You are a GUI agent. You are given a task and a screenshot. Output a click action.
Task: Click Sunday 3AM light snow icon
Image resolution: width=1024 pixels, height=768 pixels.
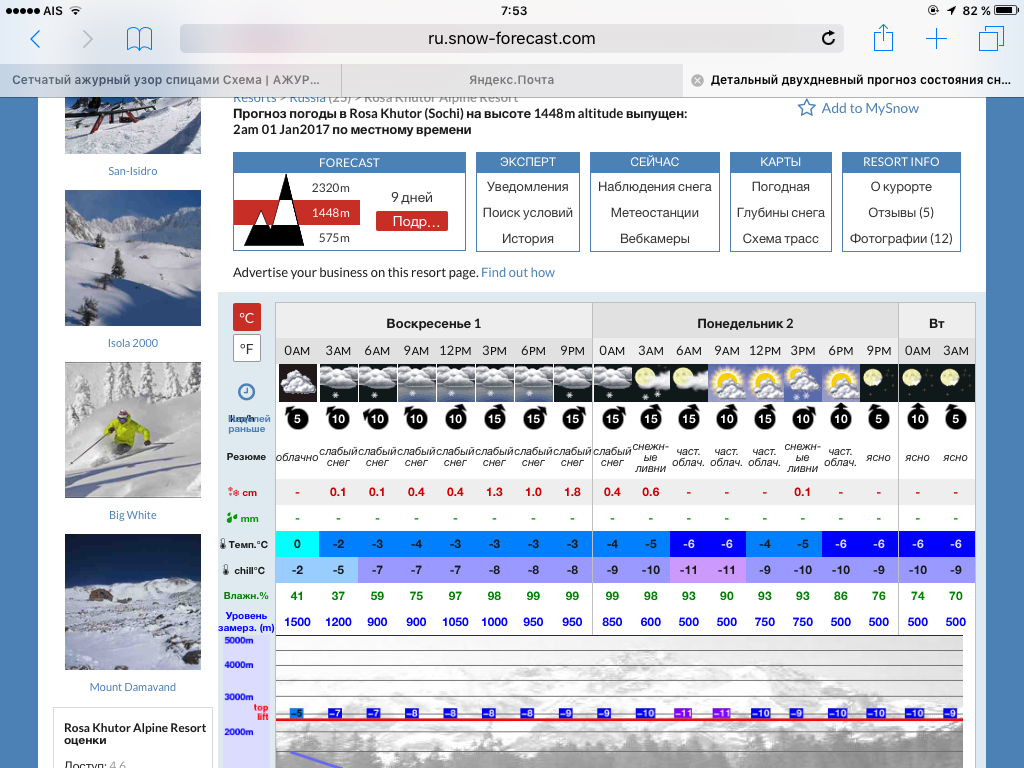coord(338,383)
